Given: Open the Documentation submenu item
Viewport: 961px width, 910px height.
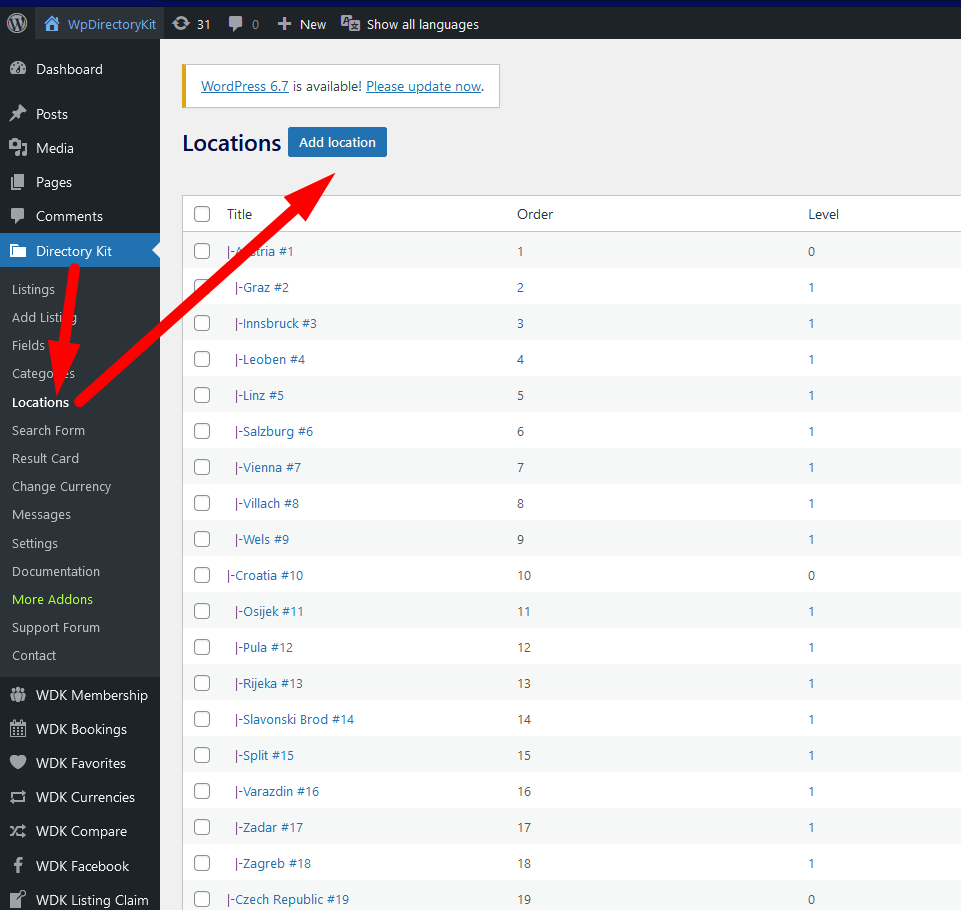Looking at the screenshot, I should pos(56,571).
